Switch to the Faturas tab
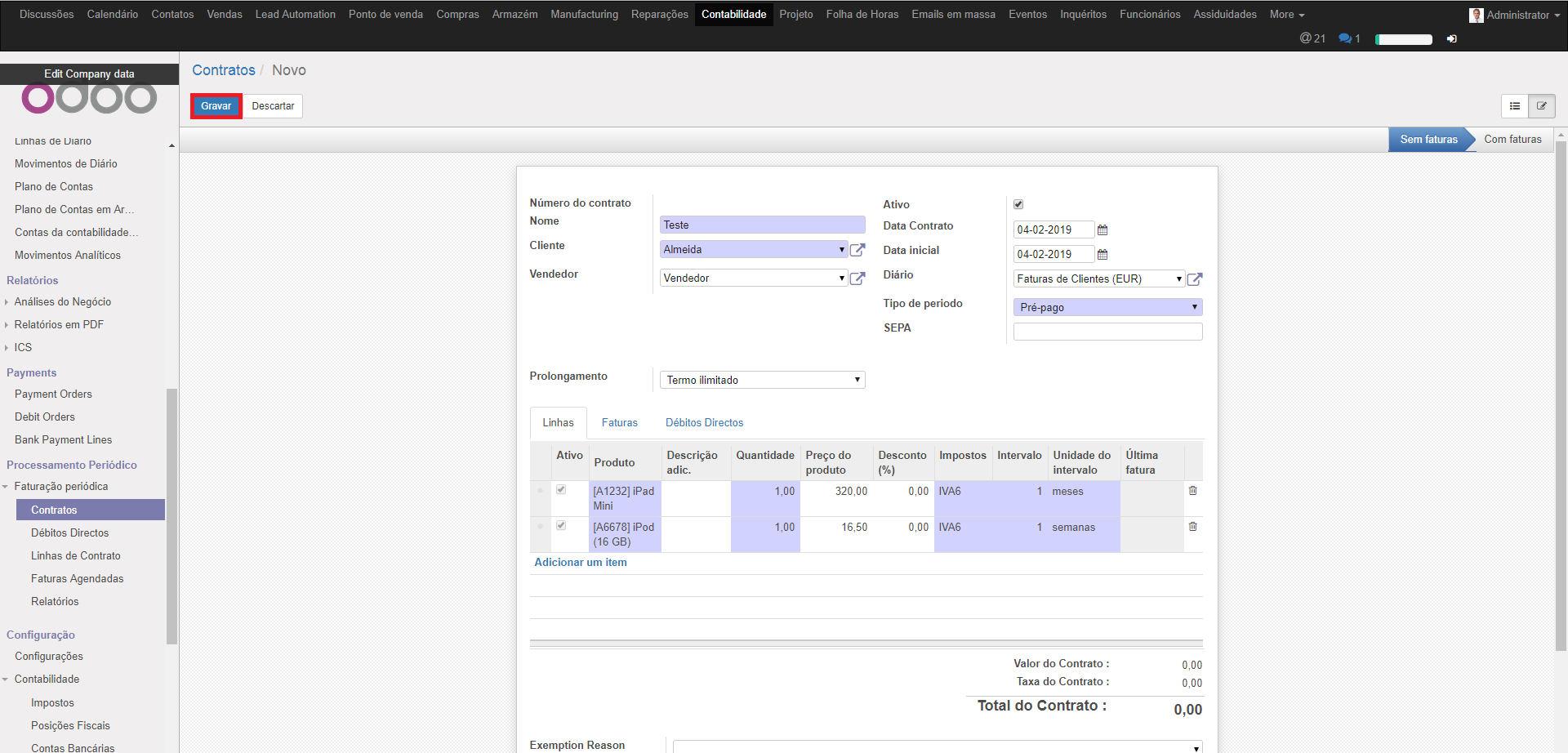Screen dimensions: 1568x753 (x=619, y=423)
